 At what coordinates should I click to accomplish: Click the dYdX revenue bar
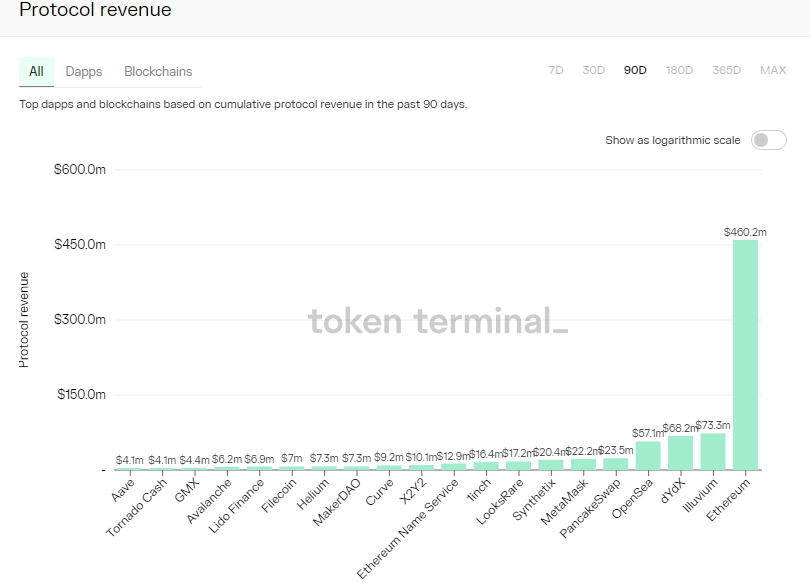point(680,453)
